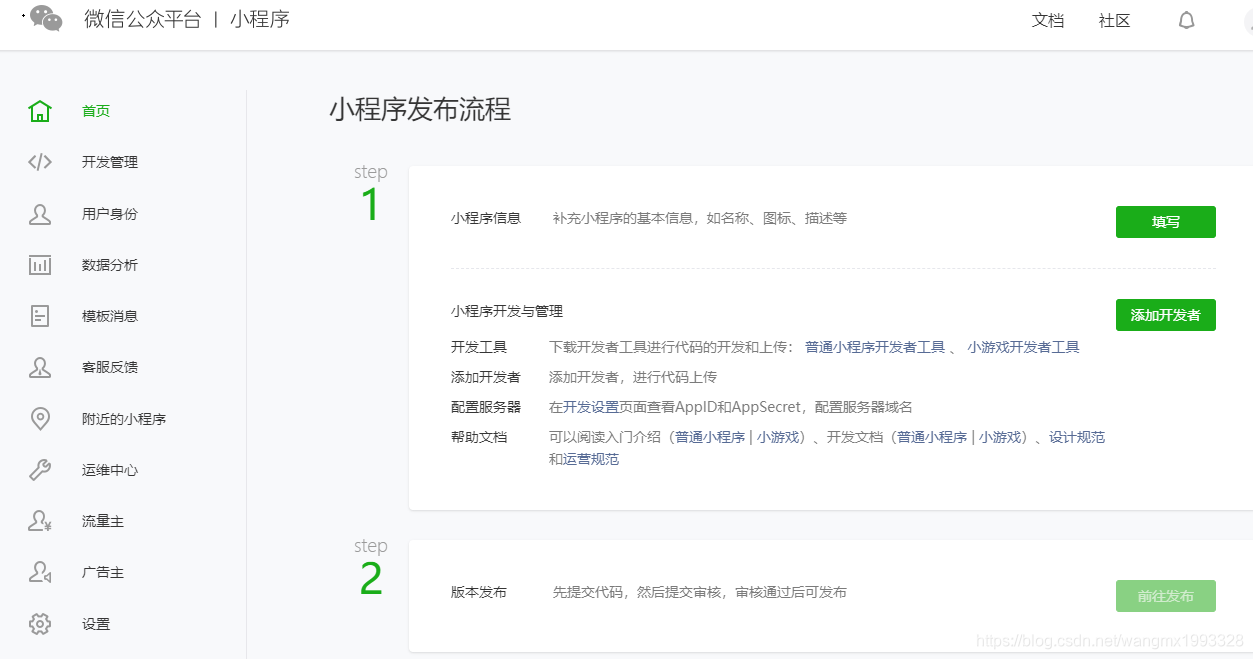Click the headset person icon for 客服反馈
Viewport: 1253px width, 659px height.
click(40, 367)
